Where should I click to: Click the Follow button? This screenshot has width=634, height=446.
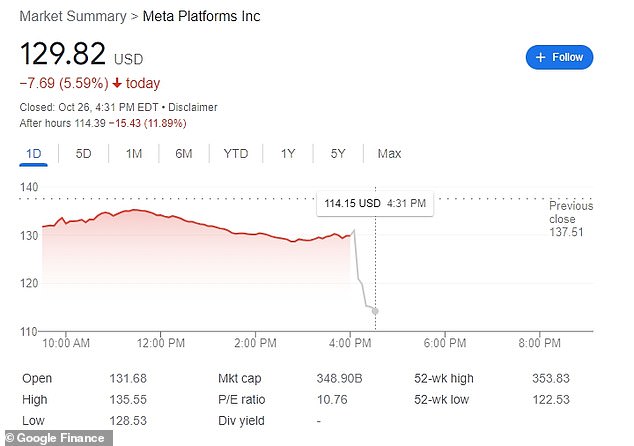coord(559,57)
